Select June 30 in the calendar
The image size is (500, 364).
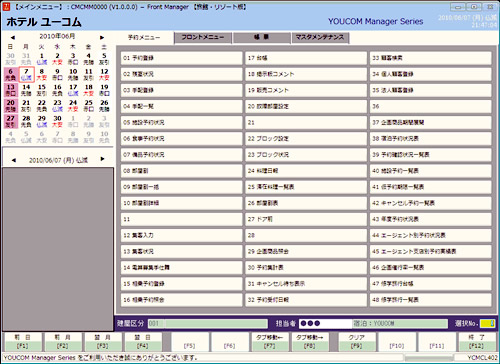57,122
